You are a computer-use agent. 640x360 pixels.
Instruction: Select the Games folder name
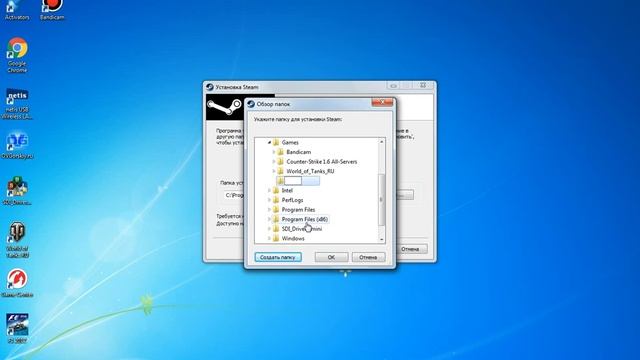[x=290, y=142]
